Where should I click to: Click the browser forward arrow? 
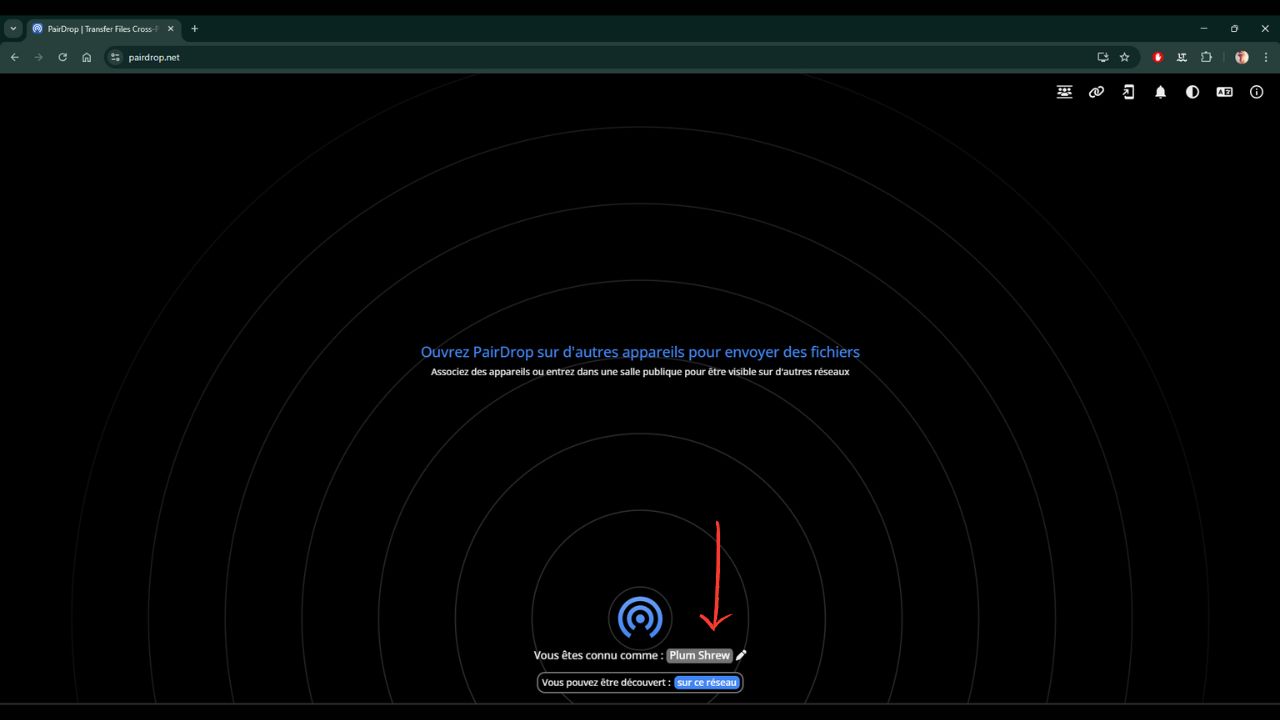tap(39, 57)
